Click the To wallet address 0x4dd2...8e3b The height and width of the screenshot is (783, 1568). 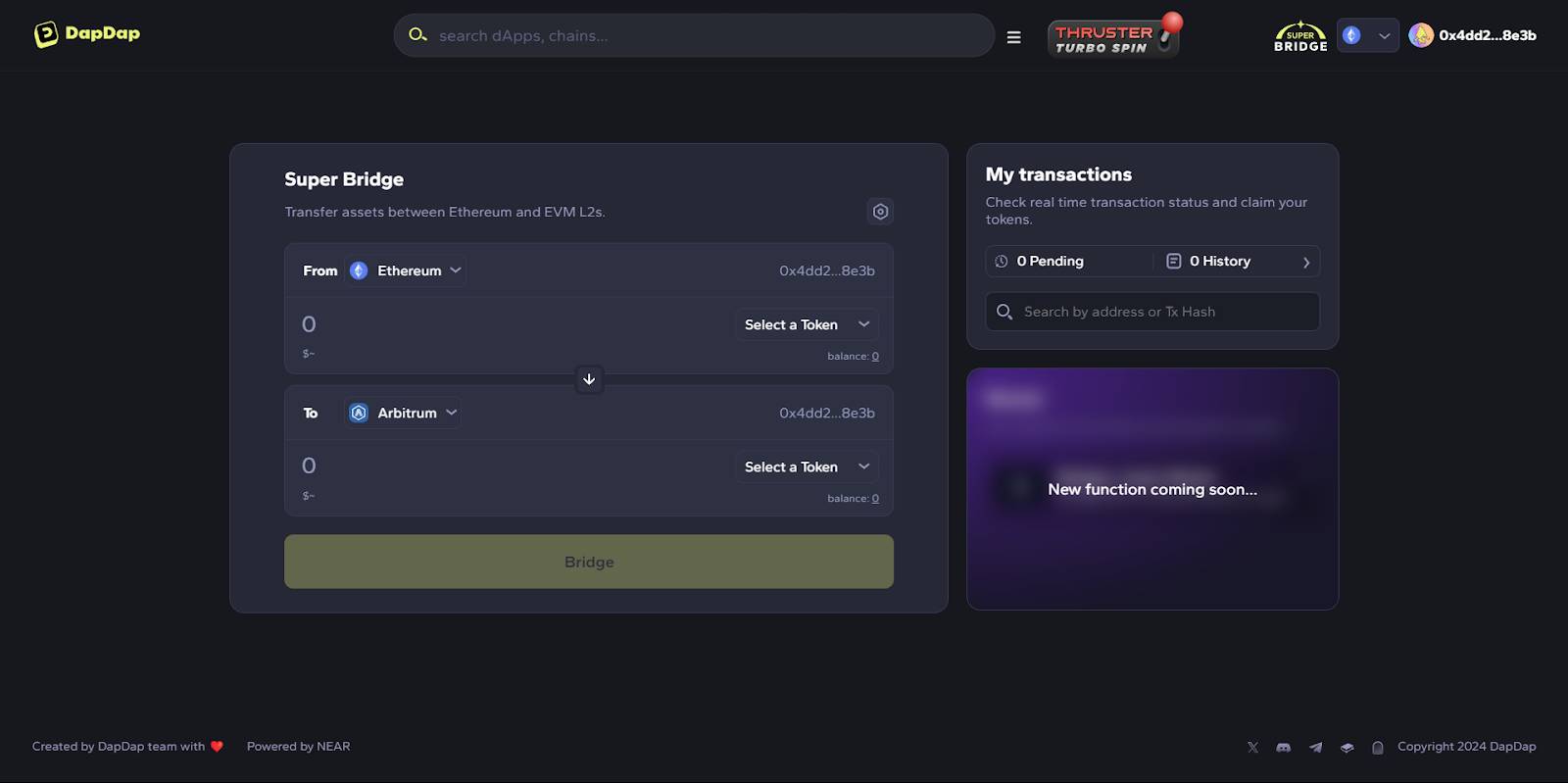click(x=827, y=413)
